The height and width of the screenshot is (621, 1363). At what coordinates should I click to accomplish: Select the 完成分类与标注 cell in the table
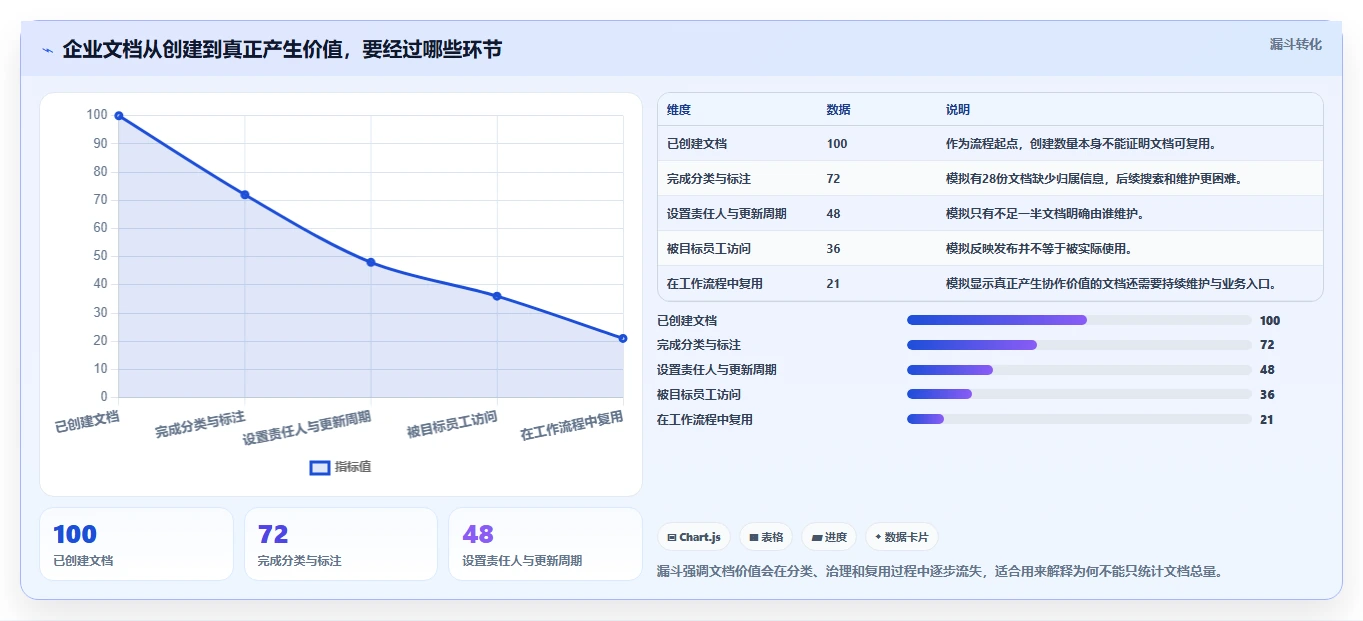pos(709,179)
